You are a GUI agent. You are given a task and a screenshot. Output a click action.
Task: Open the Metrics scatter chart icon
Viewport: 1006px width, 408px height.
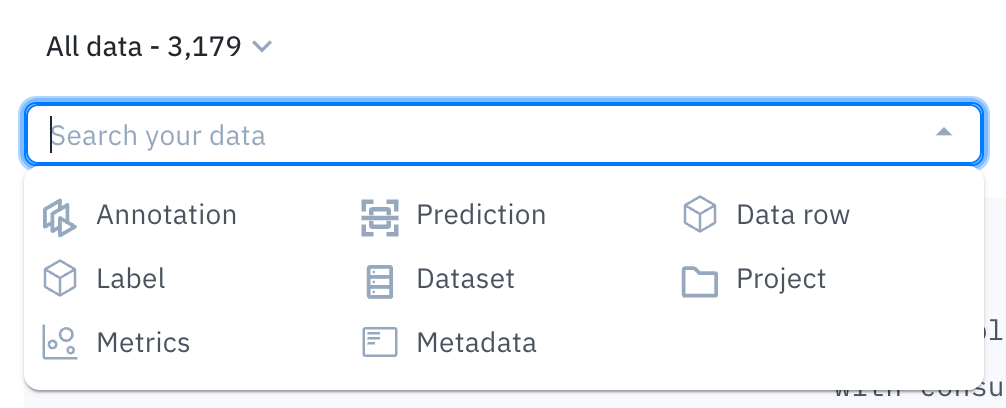pyautogui.click(x=60, y=342)
